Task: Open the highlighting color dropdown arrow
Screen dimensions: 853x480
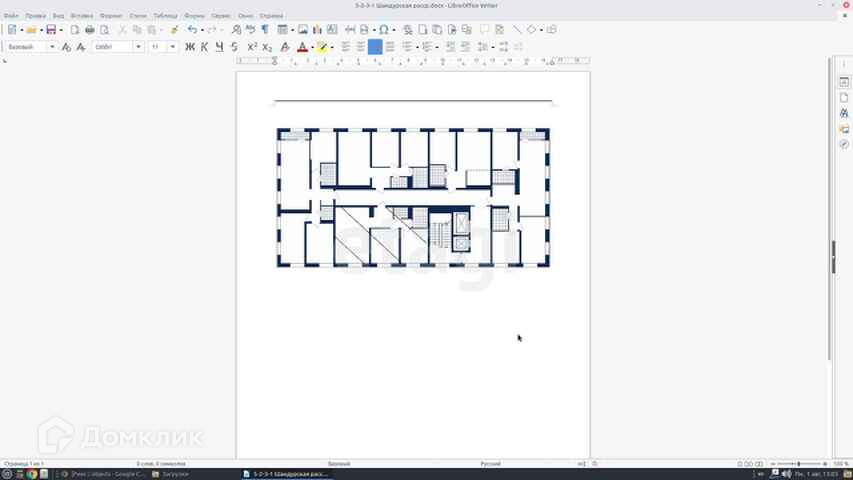Action: [332, 47]
